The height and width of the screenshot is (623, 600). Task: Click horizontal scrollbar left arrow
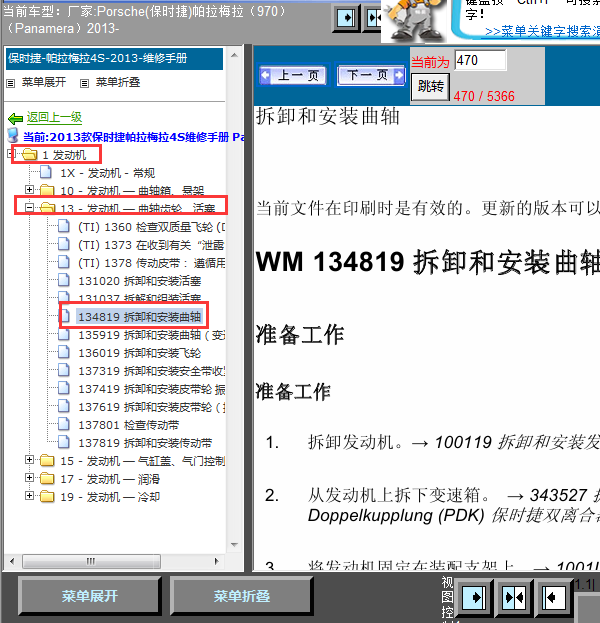(x=12, y=561)
